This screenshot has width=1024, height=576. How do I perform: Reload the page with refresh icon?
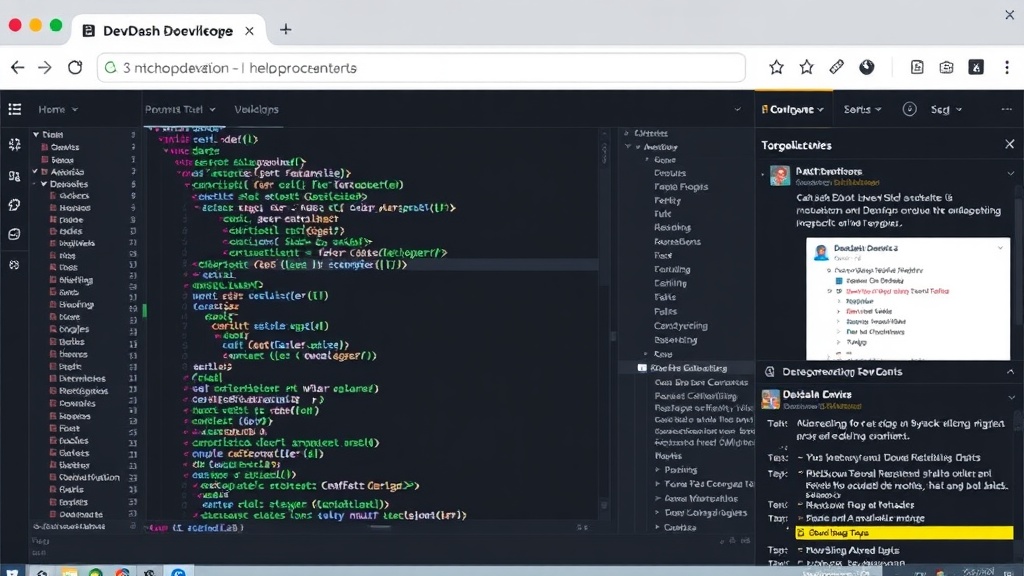click(x=75, y=67)
